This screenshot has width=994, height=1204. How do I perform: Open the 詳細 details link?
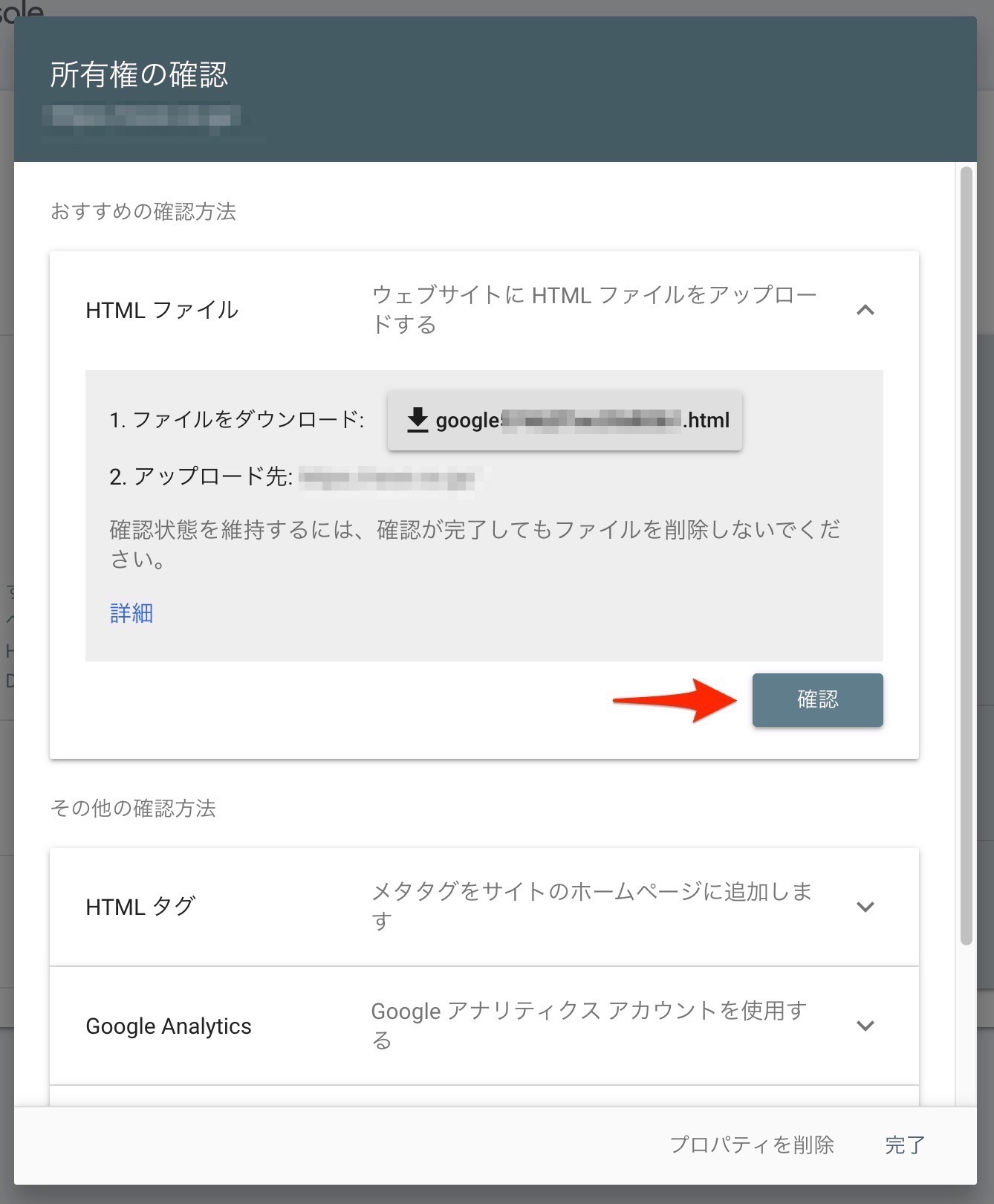click(131, 613)
